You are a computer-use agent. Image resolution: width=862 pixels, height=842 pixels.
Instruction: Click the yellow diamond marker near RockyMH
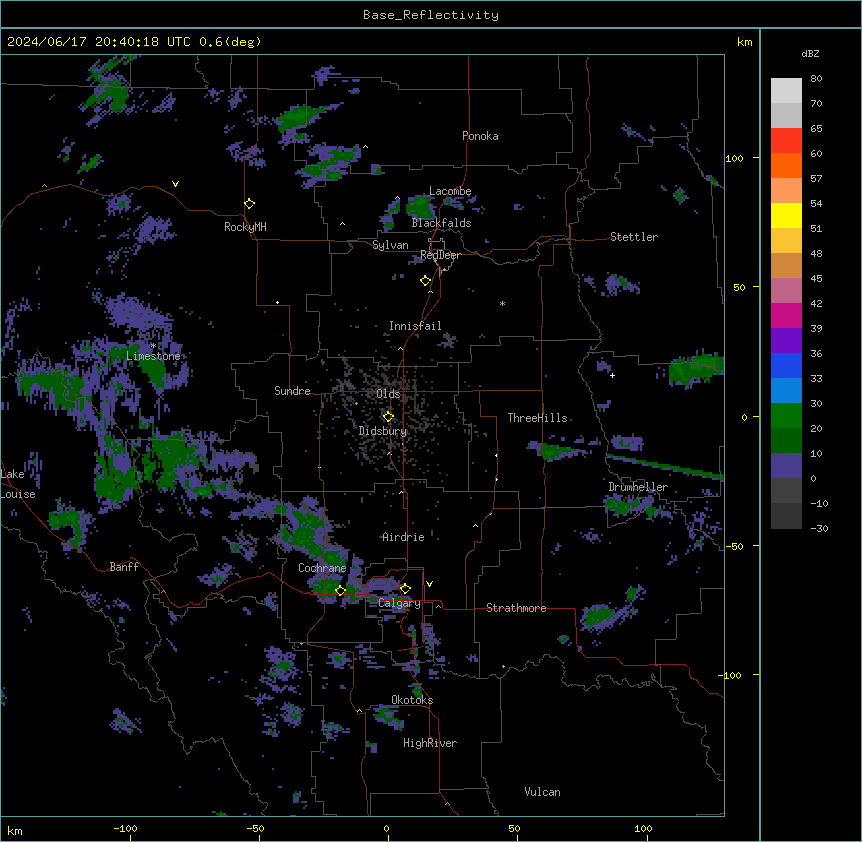[250, 204]
